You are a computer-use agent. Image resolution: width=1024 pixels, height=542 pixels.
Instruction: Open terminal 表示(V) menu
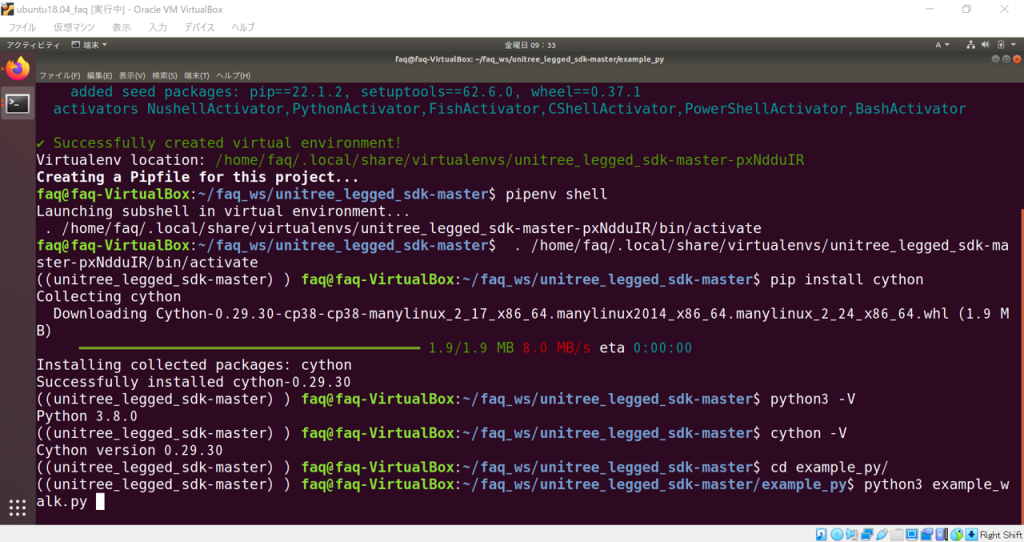pyautogui.click(x=132, y=75)
